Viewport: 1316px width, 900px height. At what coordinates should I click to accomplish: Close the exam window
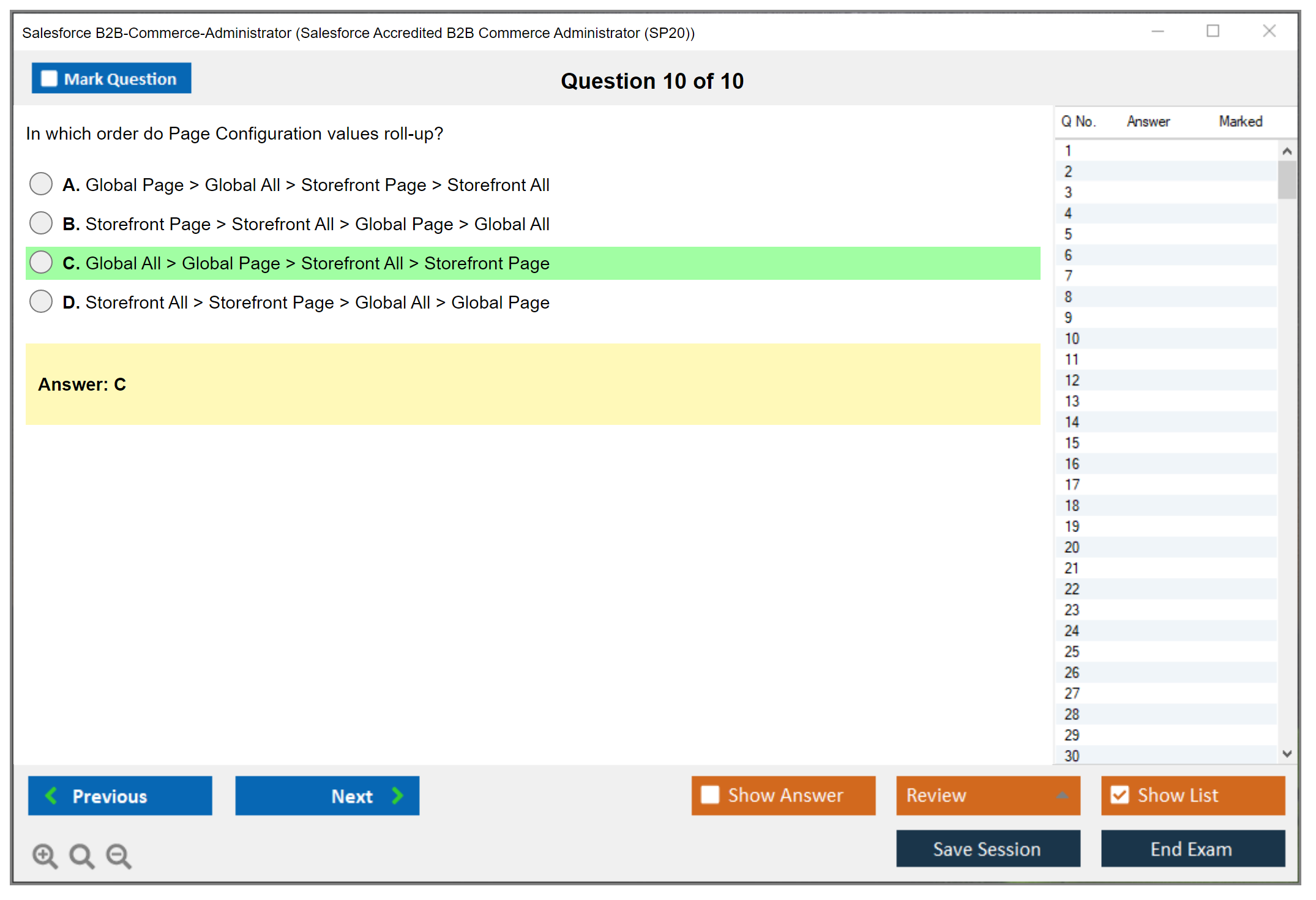coord(1269,31)
